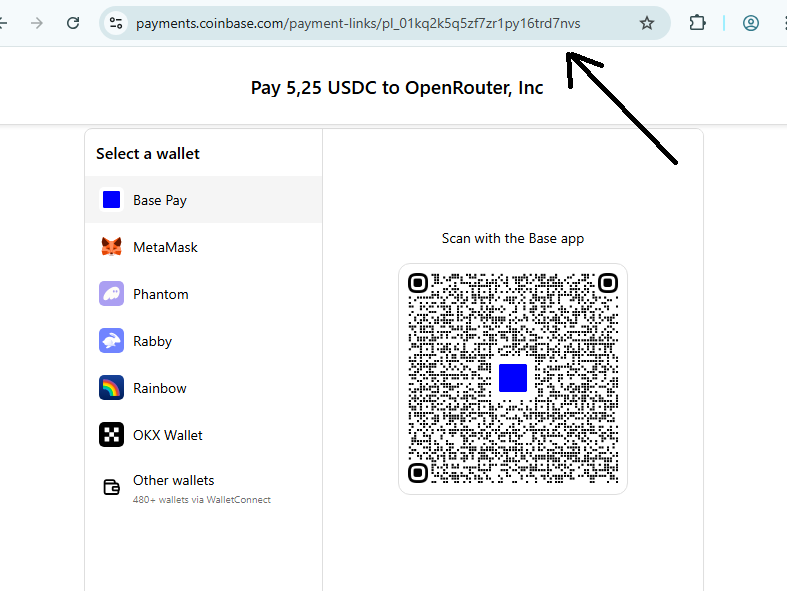787x591 pixels.
Task: Click the browser forward arrow
Action: point(37,23)
